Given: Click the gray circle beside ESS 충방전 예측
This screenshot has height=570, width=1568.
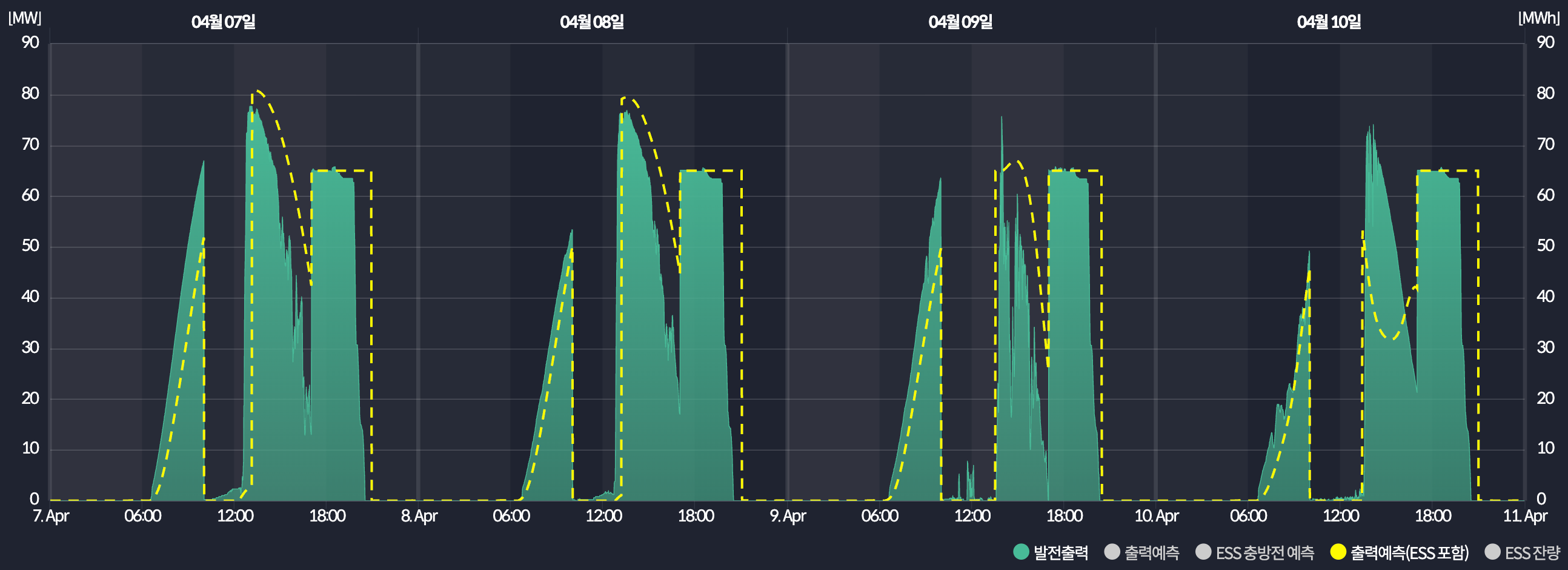Looking at the screenshot, I should (x=1203, y=552).
